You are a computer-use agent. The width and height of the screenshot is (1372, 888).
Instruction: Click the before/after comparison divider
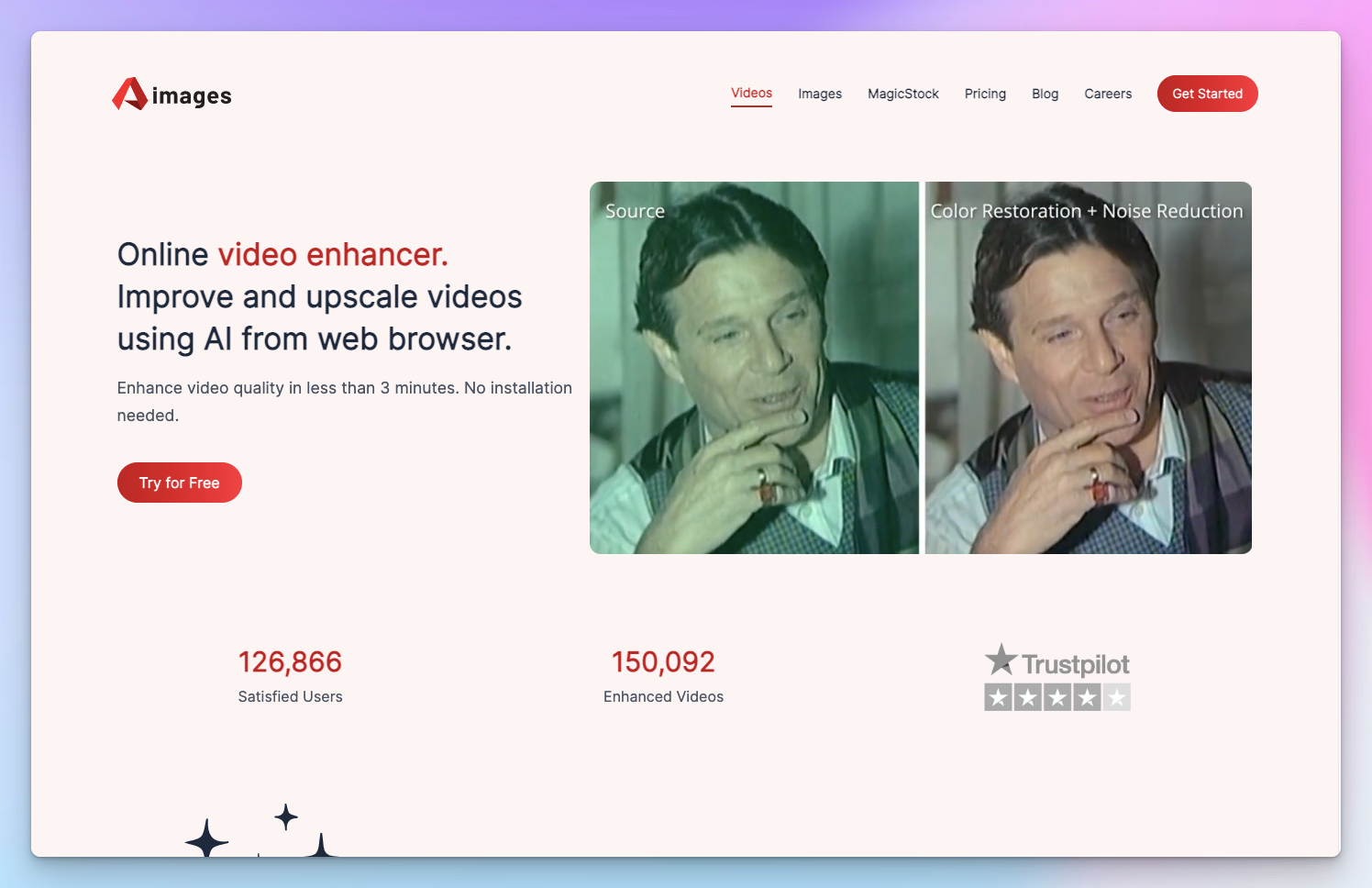pyautogui.click(x=922, y=368)
